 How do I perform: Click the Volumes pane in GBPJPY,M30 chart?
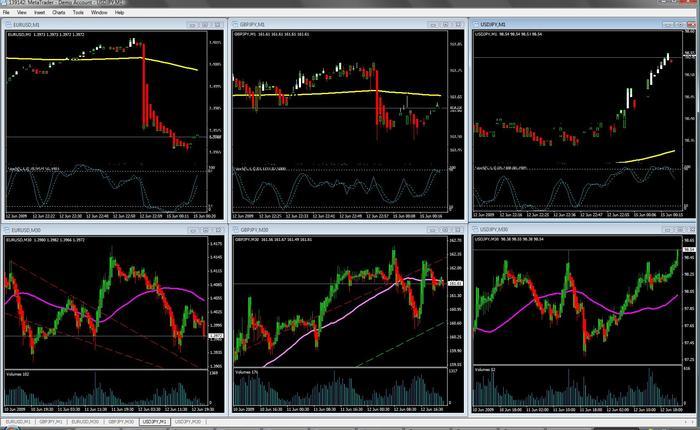tap(340, 387)
